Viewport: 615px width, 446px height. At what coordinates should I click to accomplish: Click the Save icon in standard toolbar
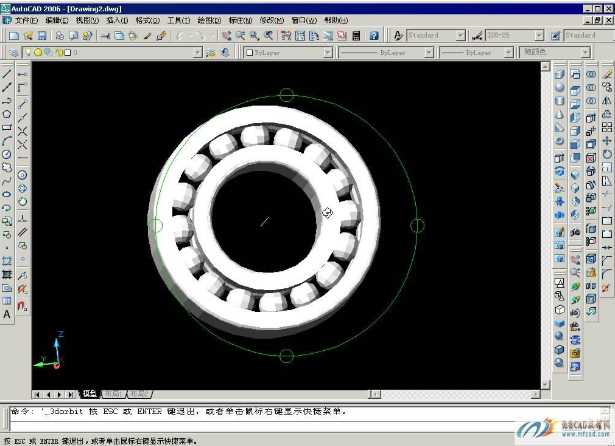pyautogui.click(x=41, y=35)
